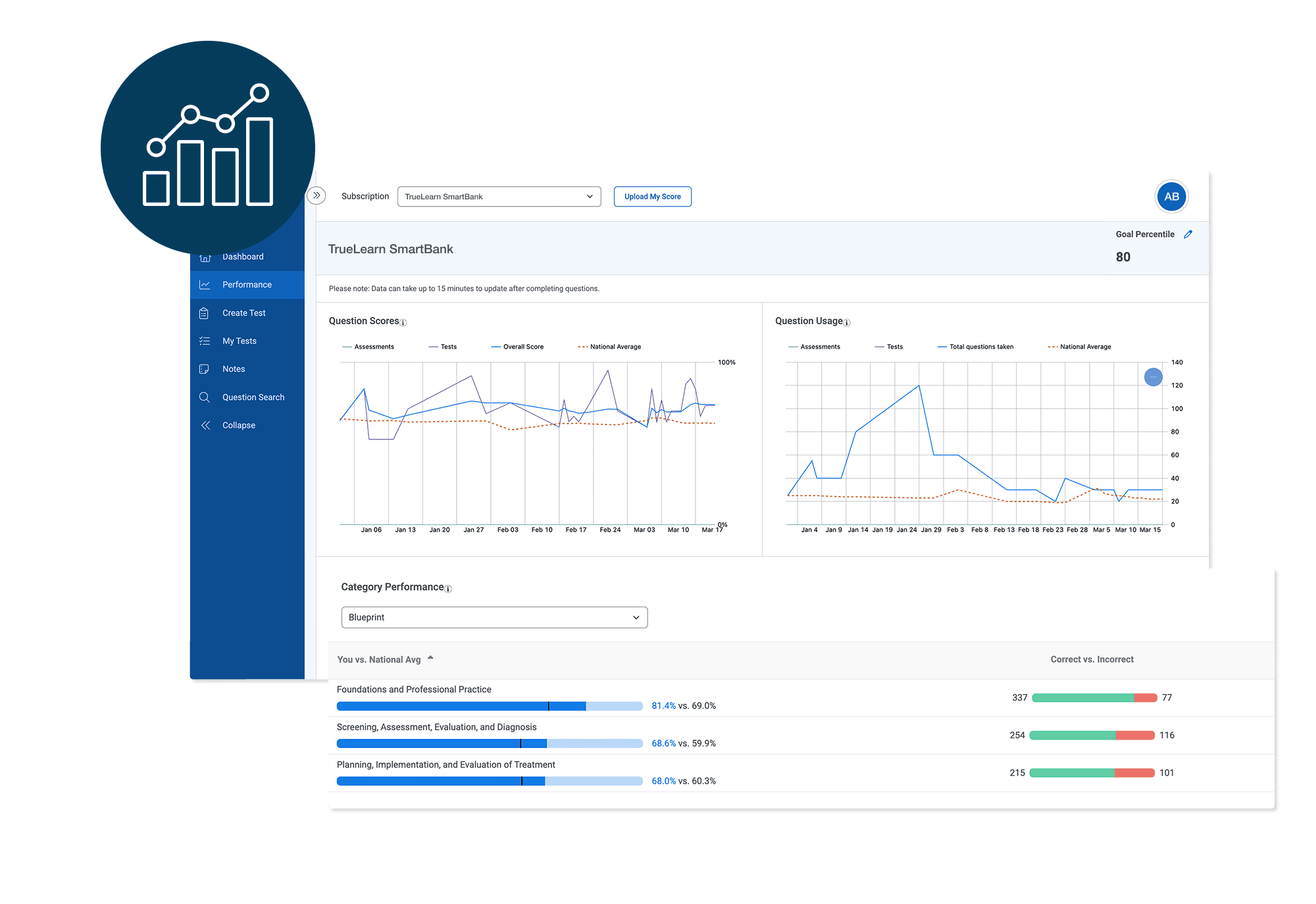Toggle National Average legend in Question Usage
Screen dimensions: 1316x904
tap(1079, 347)
